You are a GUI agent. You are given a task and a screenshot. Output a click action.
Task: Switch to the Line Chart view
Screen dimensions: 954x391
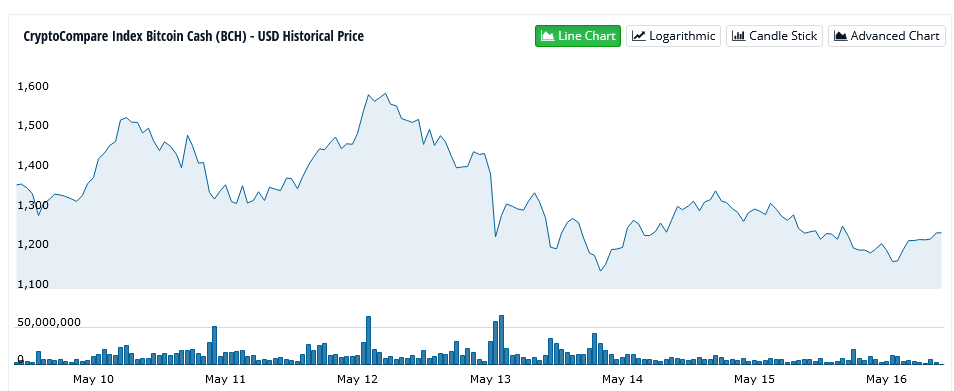577,36
